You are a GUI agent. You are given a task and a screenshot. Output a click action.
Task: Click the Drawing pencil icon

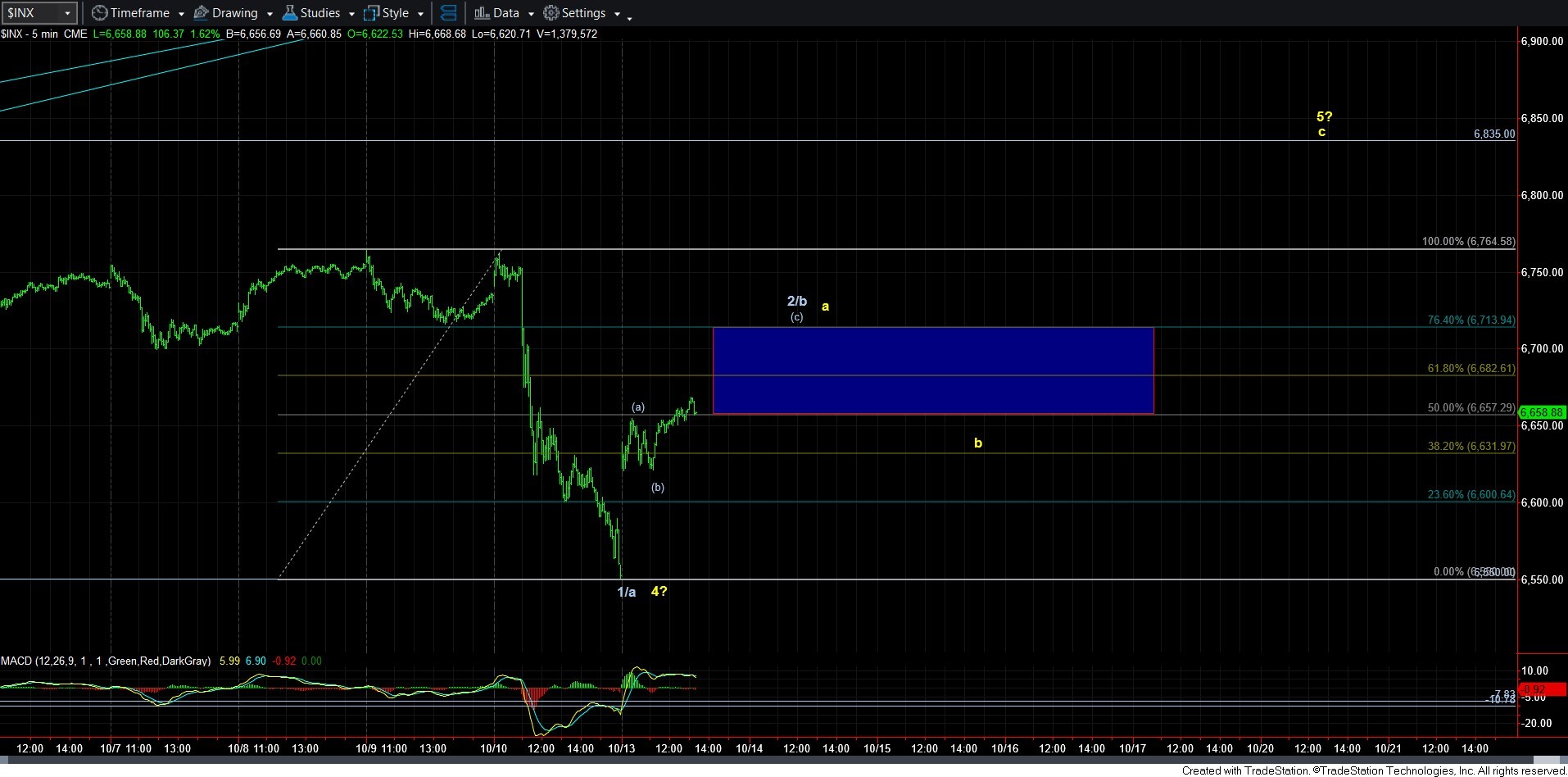pos(201,13)
